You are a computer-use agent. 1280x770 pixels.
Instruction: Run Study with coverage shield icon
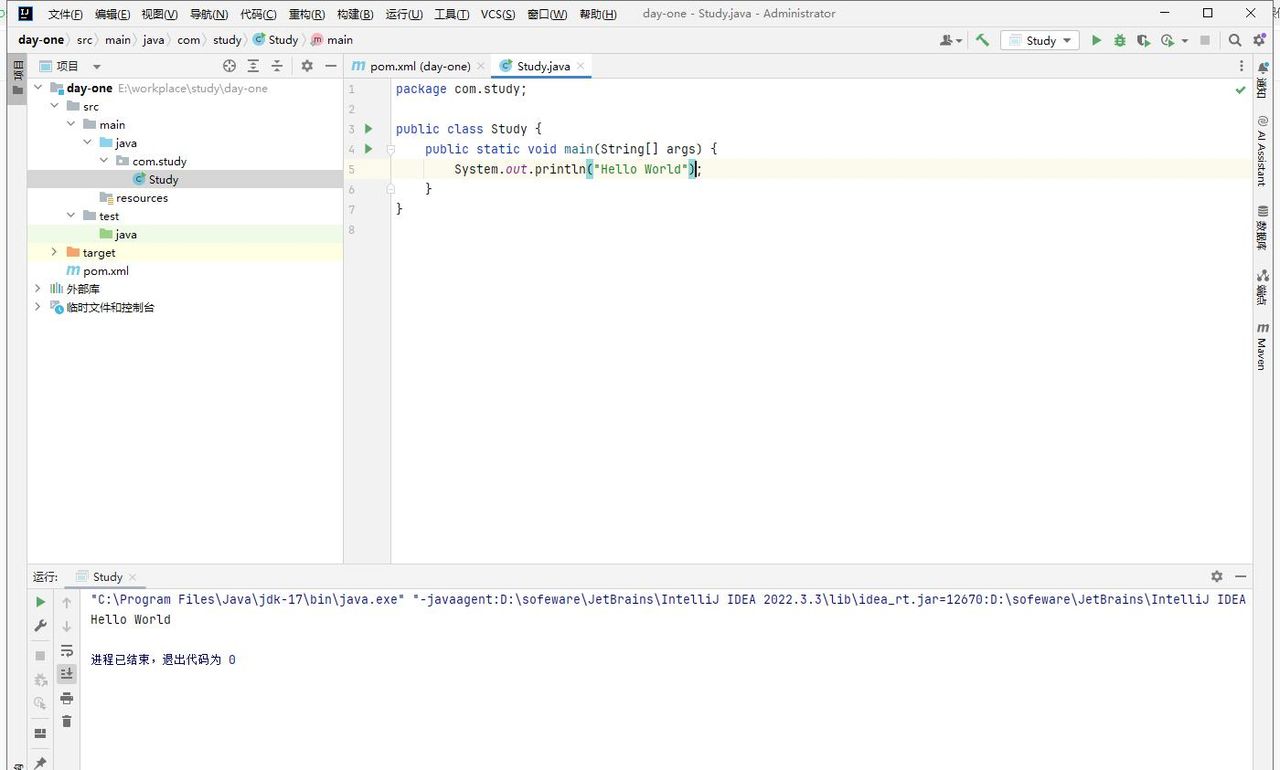pos(1143,40)
